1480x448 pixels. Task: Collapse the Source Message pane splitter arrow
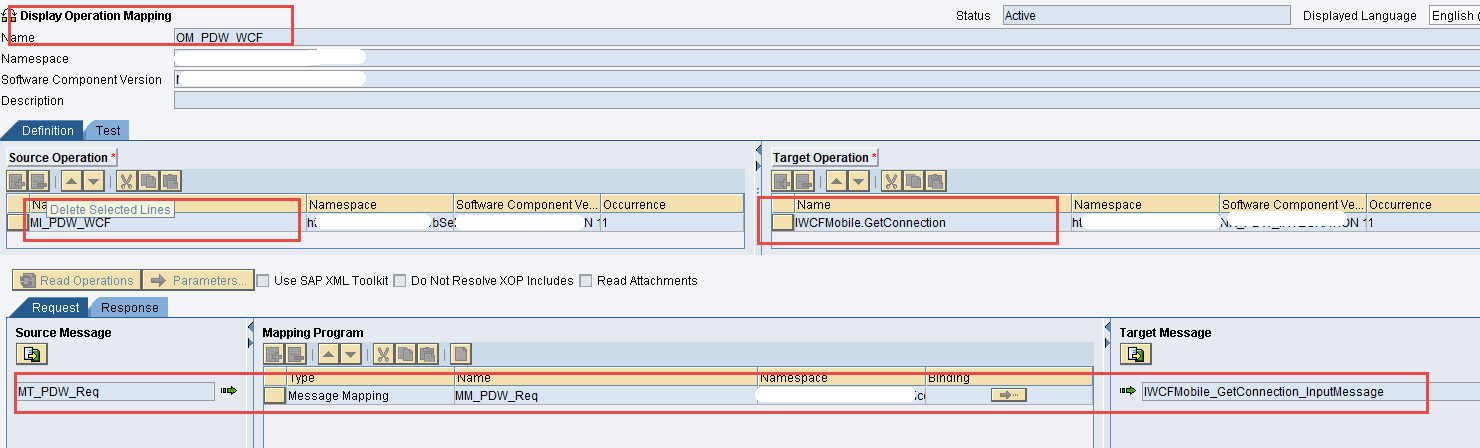coord(251,328)
